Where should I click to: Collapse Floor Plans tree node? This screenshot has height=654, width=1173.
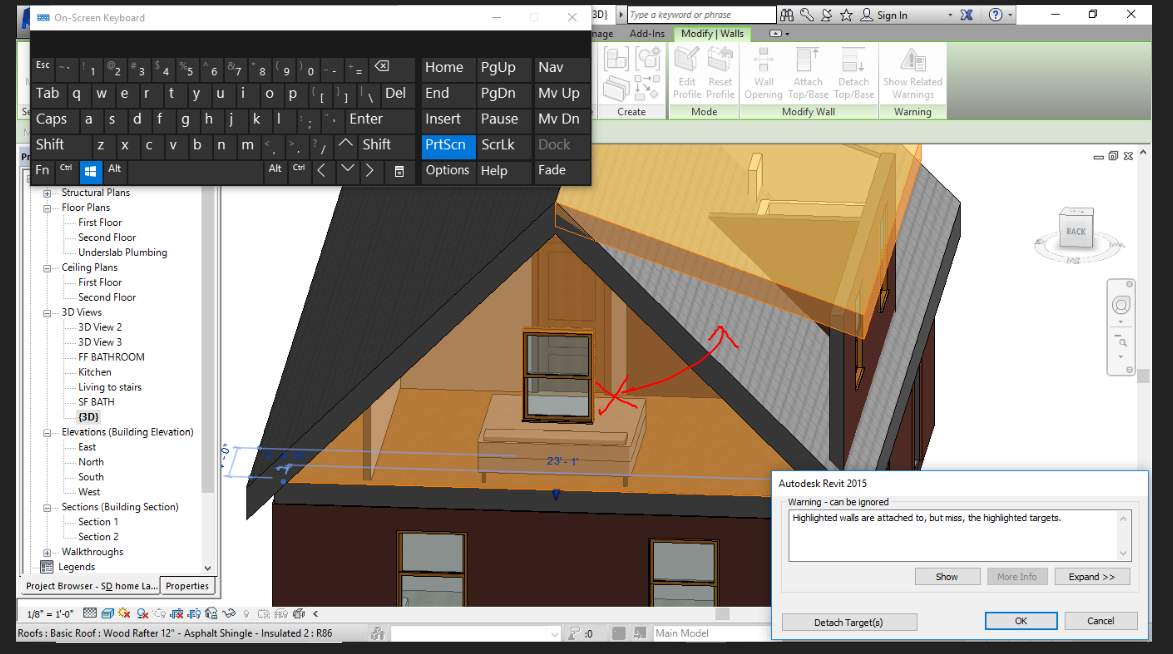[x=47, y=208]
